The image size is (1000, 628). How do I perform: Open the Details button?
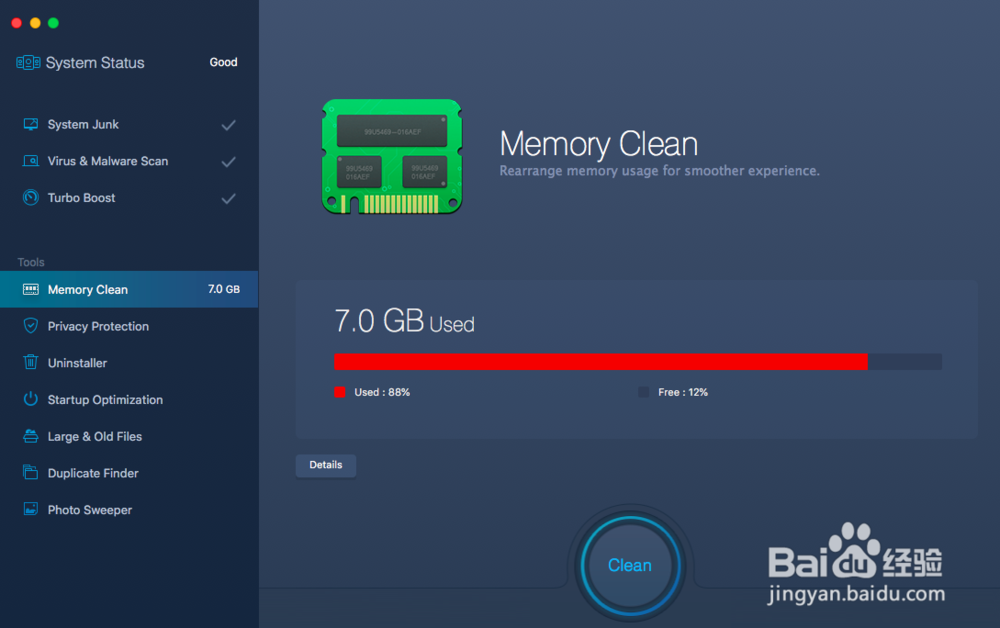click(x=326, y=465)
